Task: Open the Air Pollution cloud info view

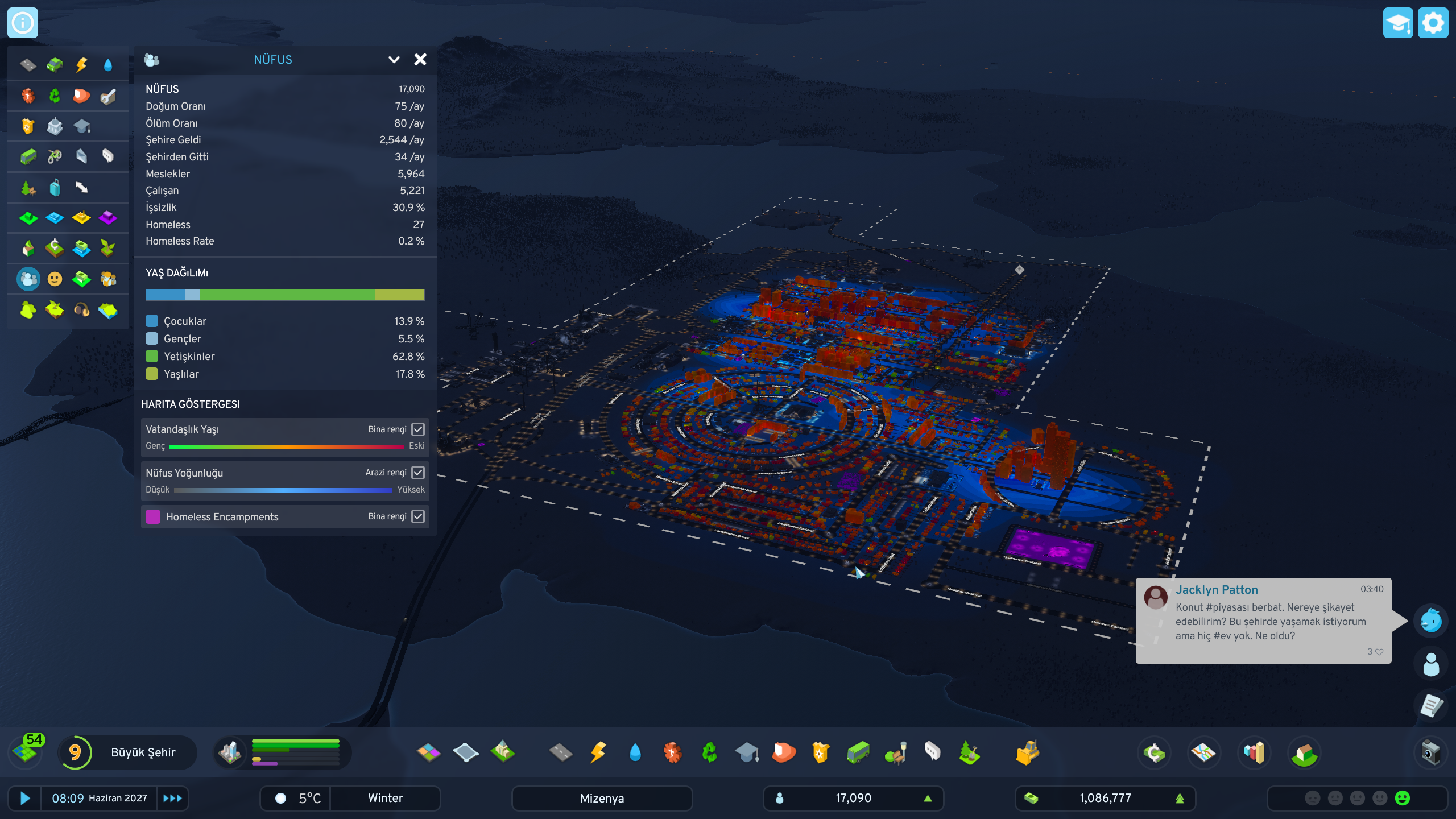Action: click(x=28, y=309)
